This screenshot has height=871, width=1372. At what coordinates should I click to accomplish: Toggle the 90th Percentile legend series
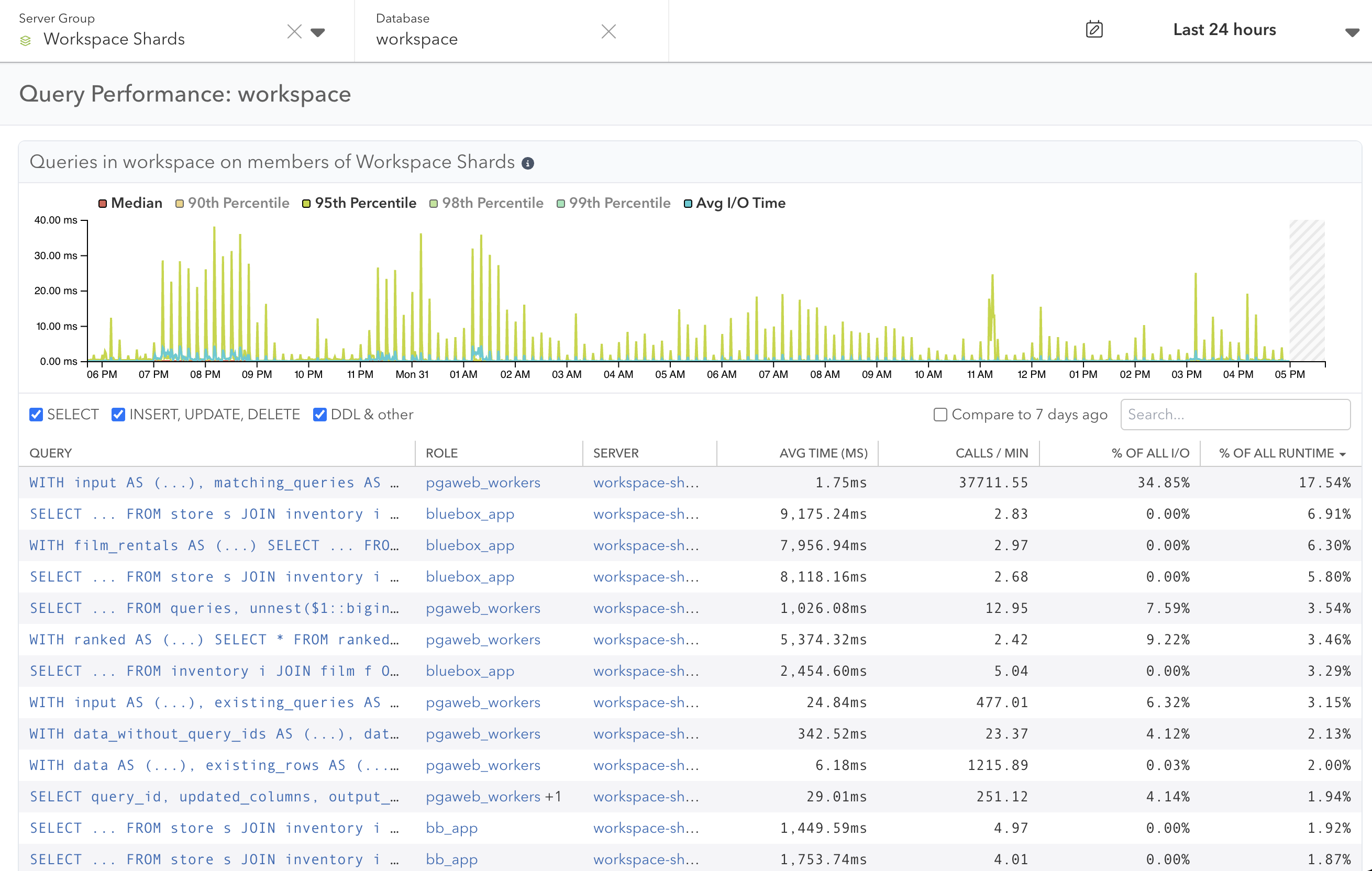tap(233, 204)
